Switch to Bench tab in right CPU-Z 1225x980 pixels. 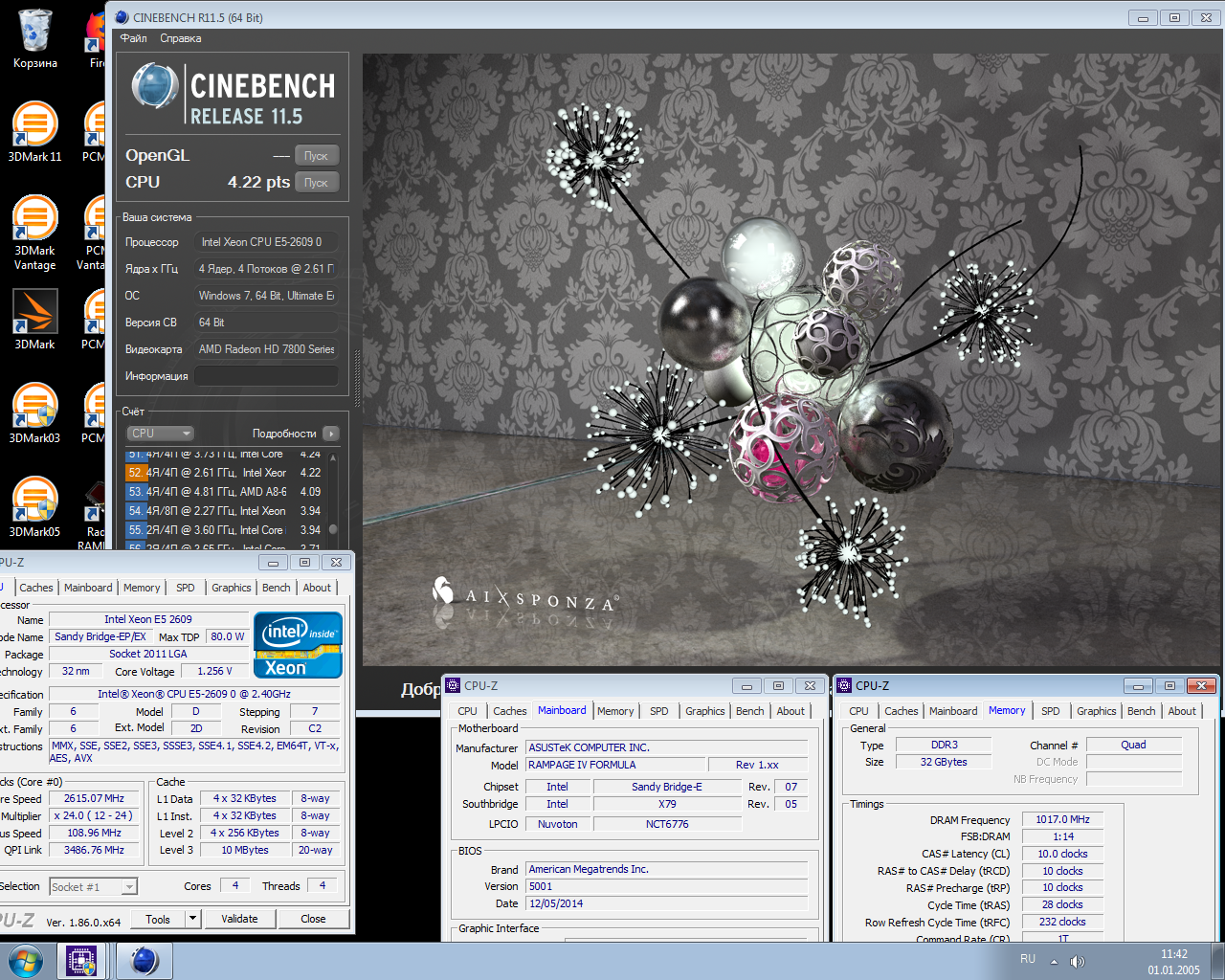point(1142,711)
